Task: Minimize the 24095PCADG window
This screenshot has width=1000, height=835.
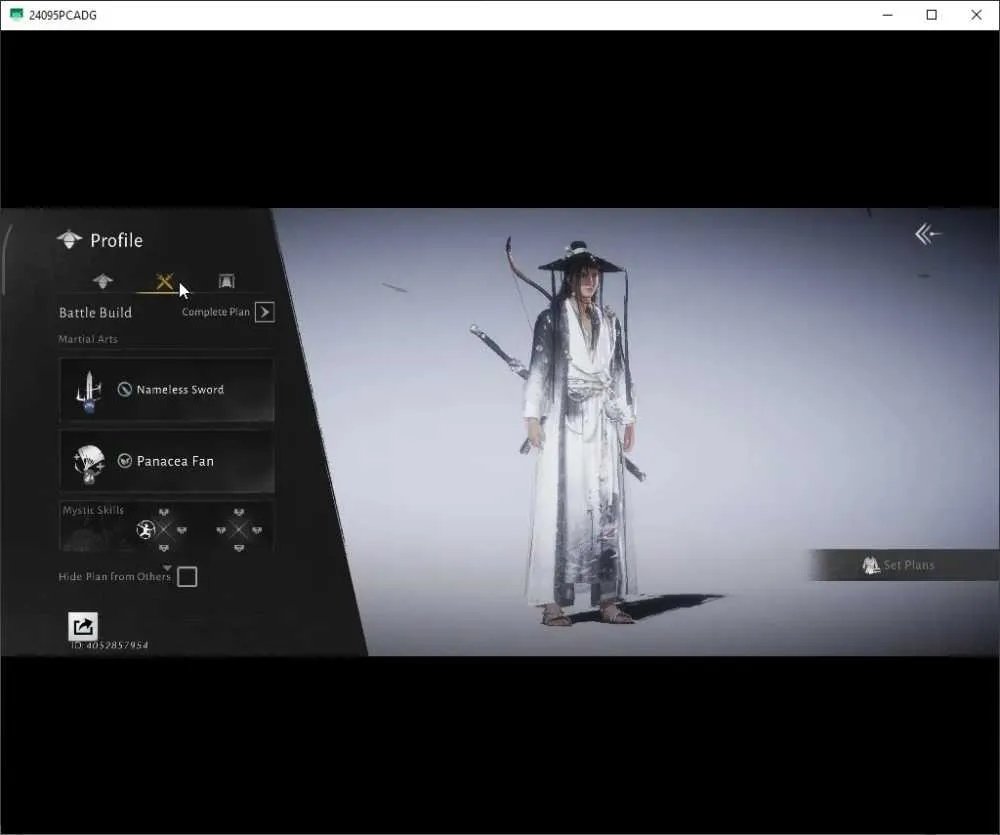Action: [887, 15]
